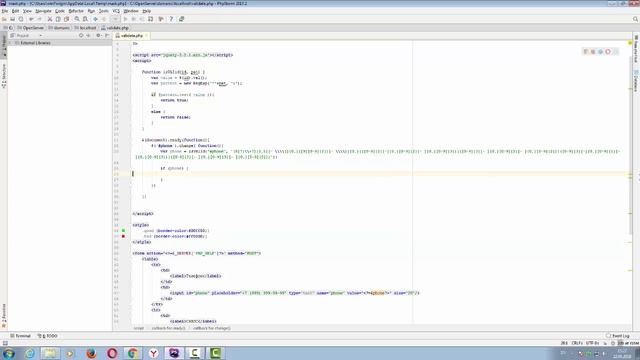
Task: Open the Help menu
Action: pyautogui.click(x=147, y=11)
